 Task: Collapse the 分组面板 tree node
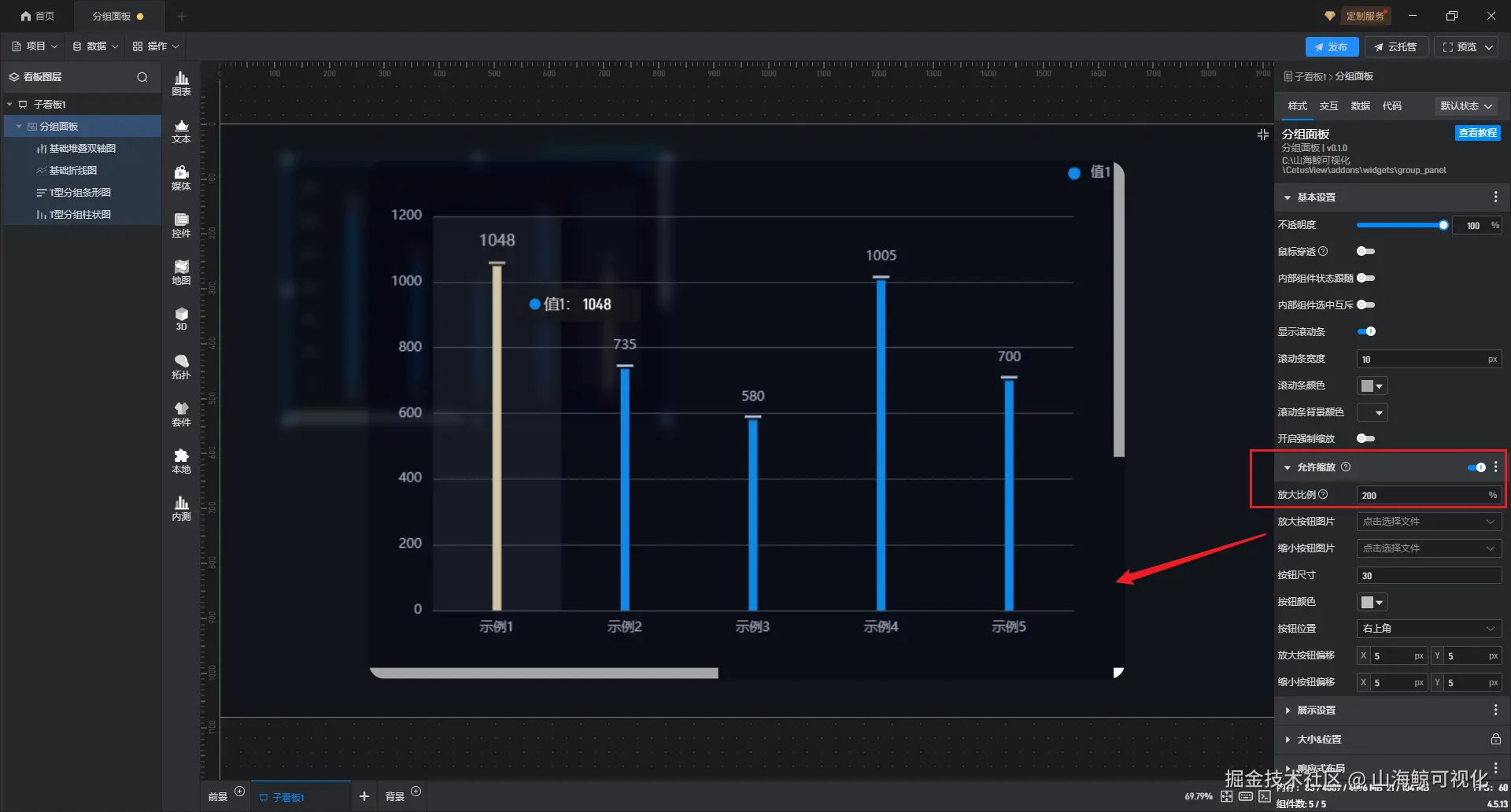pyautogui.click(x=19, y=126)
